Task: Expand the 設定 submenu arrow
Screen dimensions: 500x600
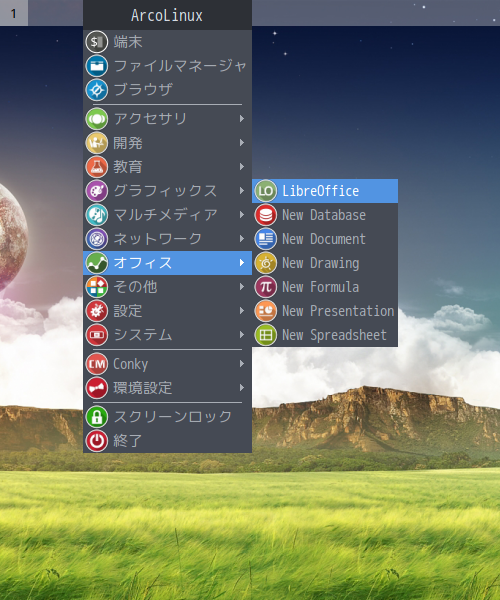Action: tap(242, 311)
